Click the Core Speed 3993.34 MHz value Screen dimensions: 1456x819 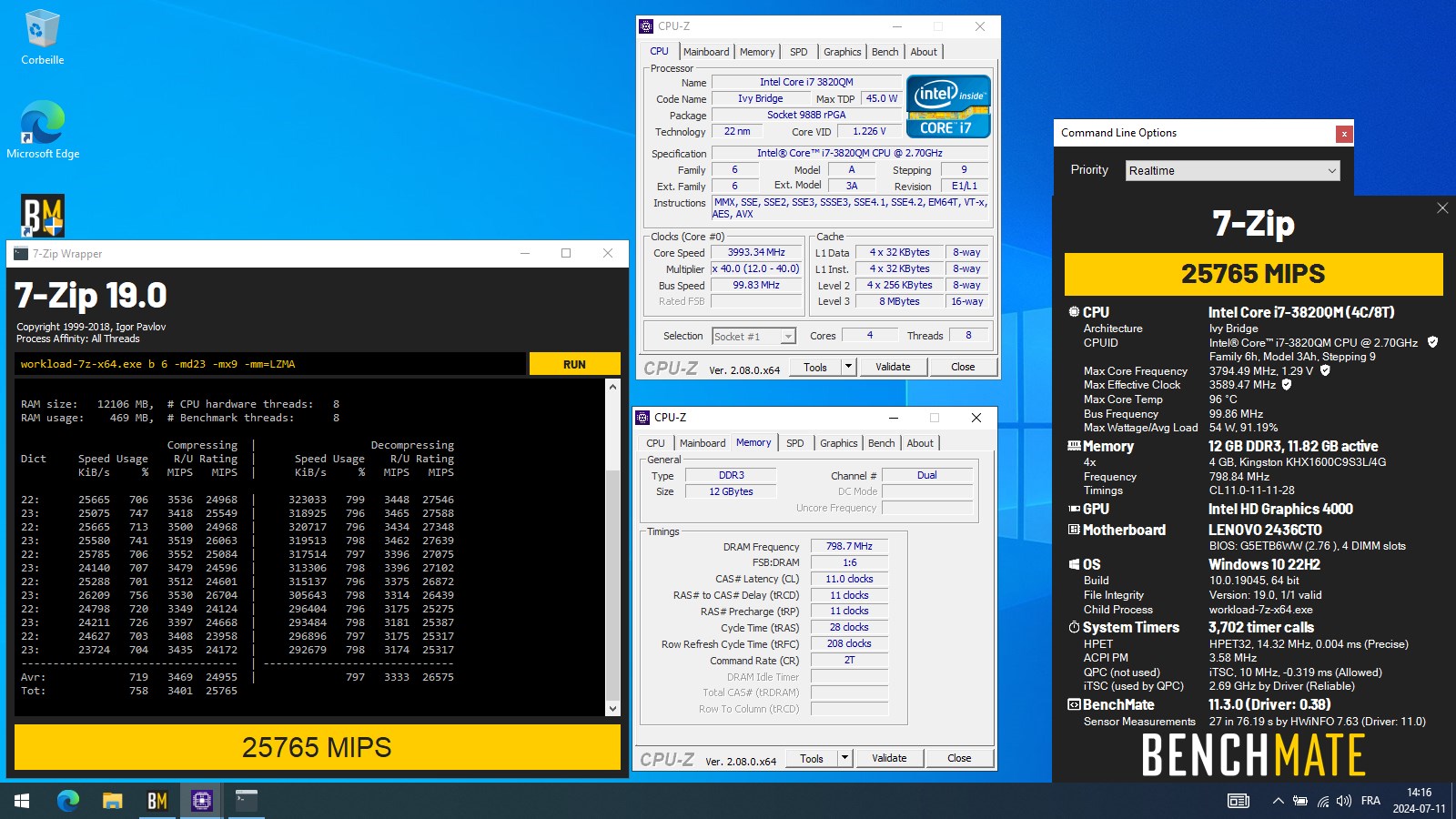click(756, 252)
